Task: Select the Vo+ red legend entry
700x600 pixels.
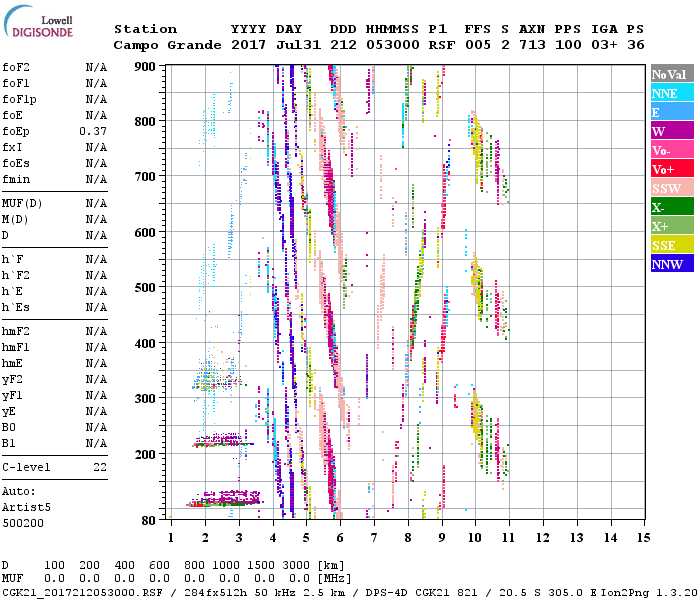Action: pyautogui.click(x=670, y=169)
